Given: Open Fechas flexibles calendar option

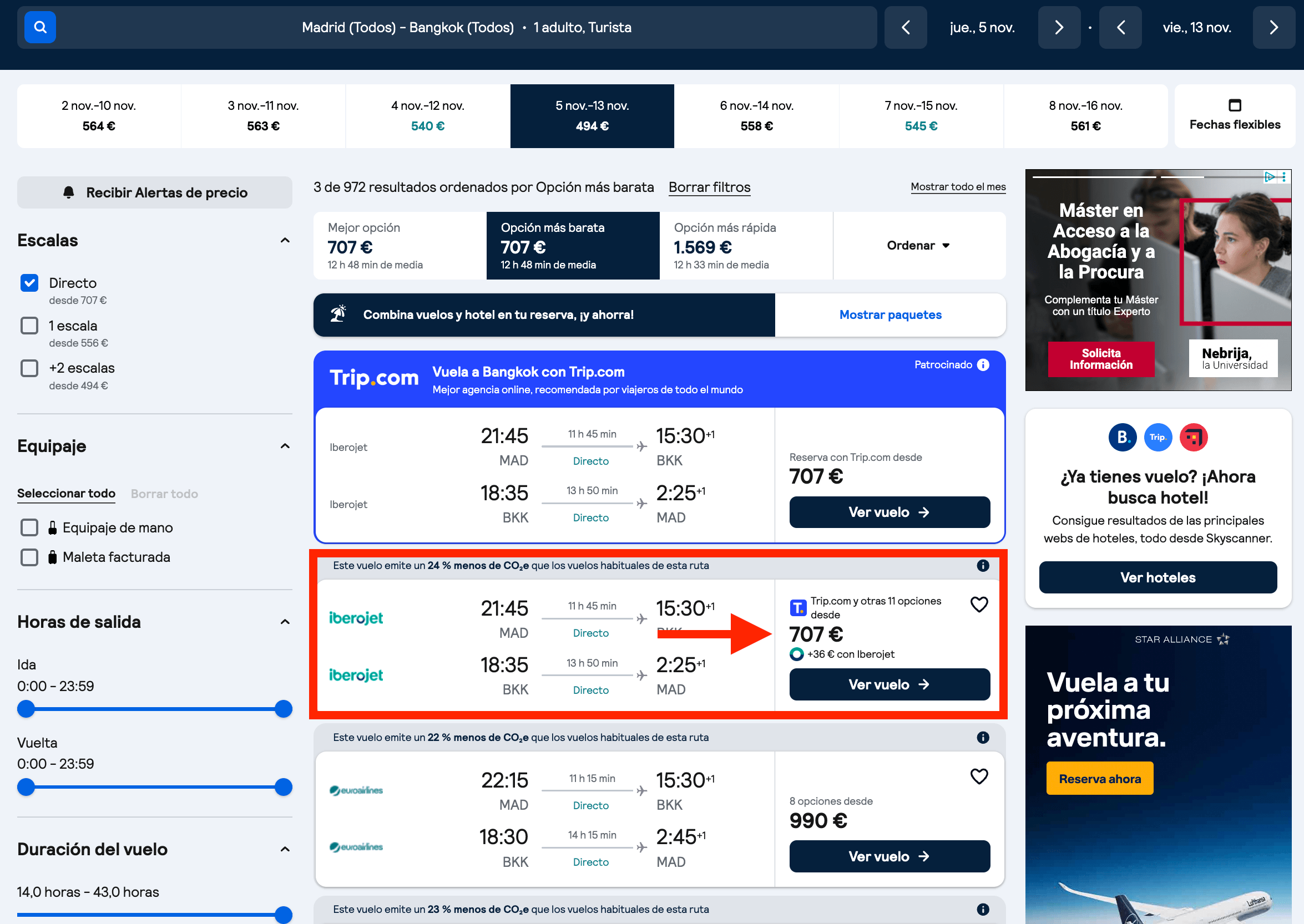Looking at the screenshot, I should click(x=1235, y=116).
